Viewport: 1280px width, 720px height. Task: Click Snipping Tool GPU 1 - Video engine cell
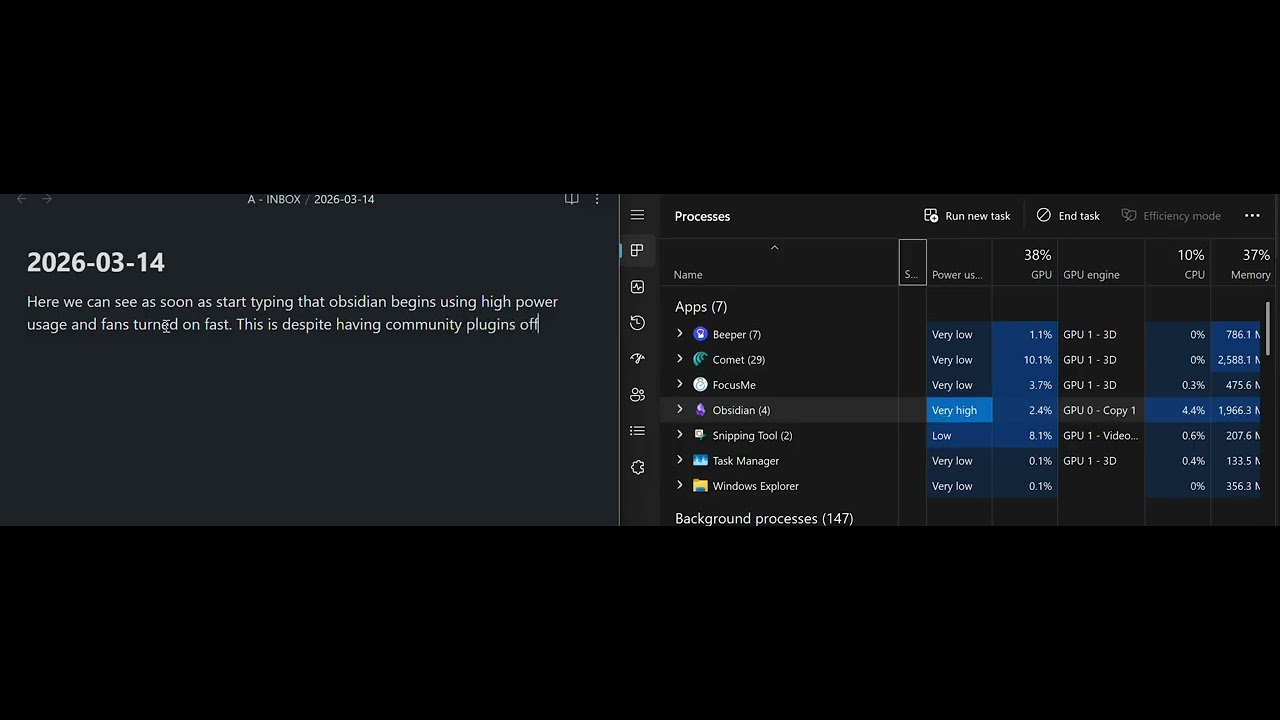pos(1101,435)
